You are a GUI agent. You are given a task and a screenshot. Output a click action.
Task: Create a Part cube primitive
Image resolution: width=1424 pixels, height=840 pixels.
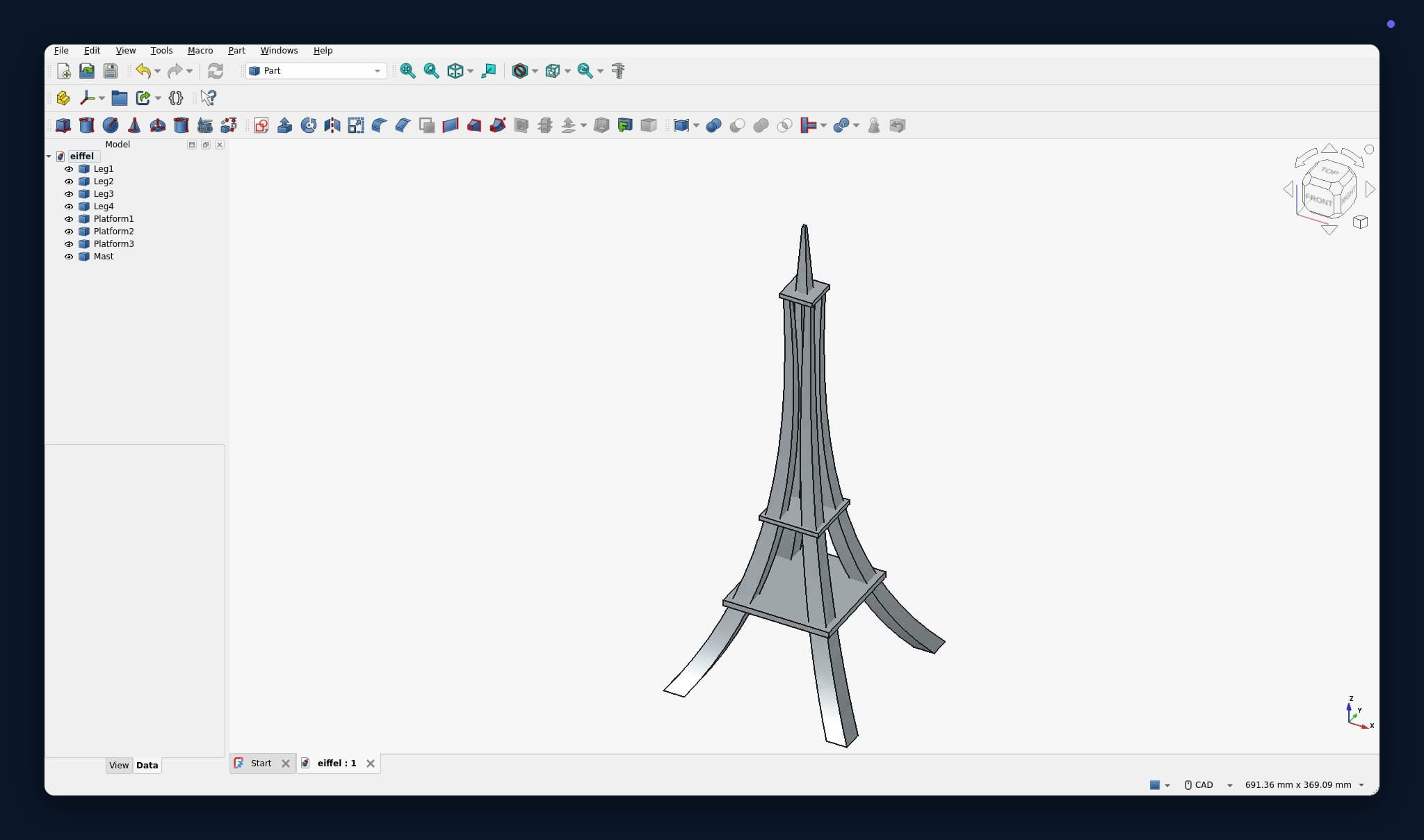(x=63, y=125)
